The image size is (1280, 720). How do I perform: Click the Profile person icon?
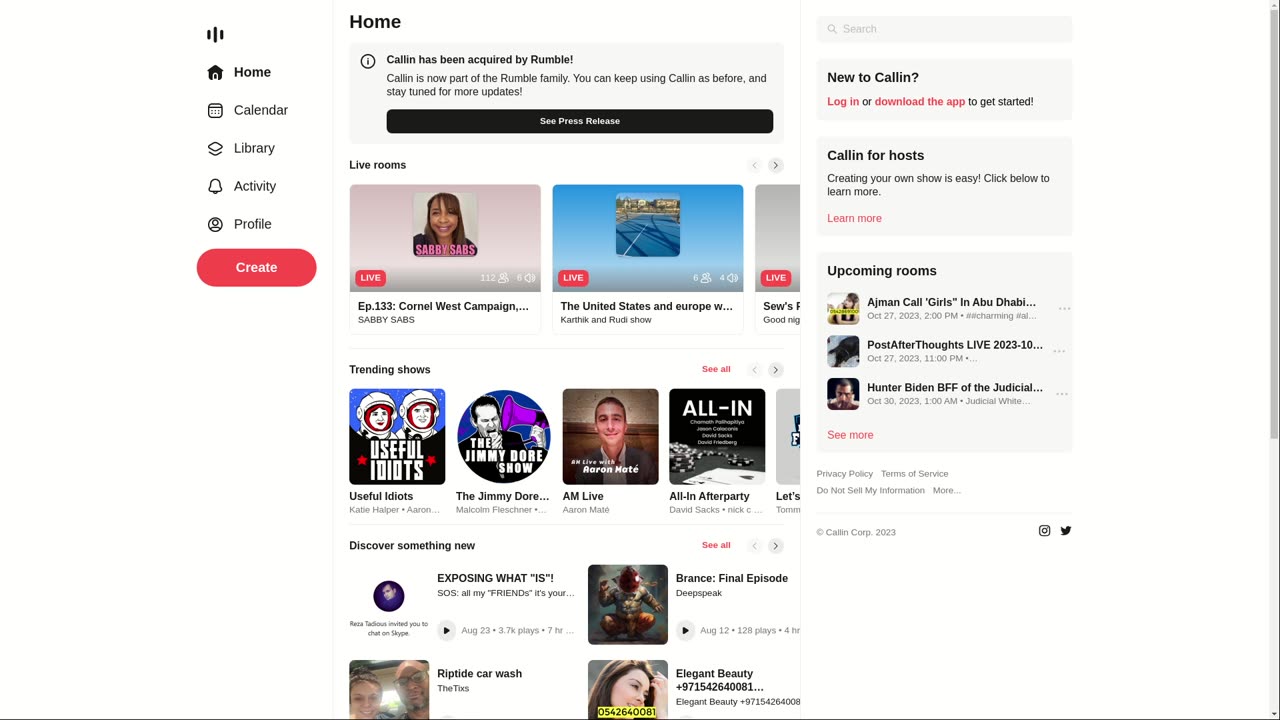coord(215,224)
